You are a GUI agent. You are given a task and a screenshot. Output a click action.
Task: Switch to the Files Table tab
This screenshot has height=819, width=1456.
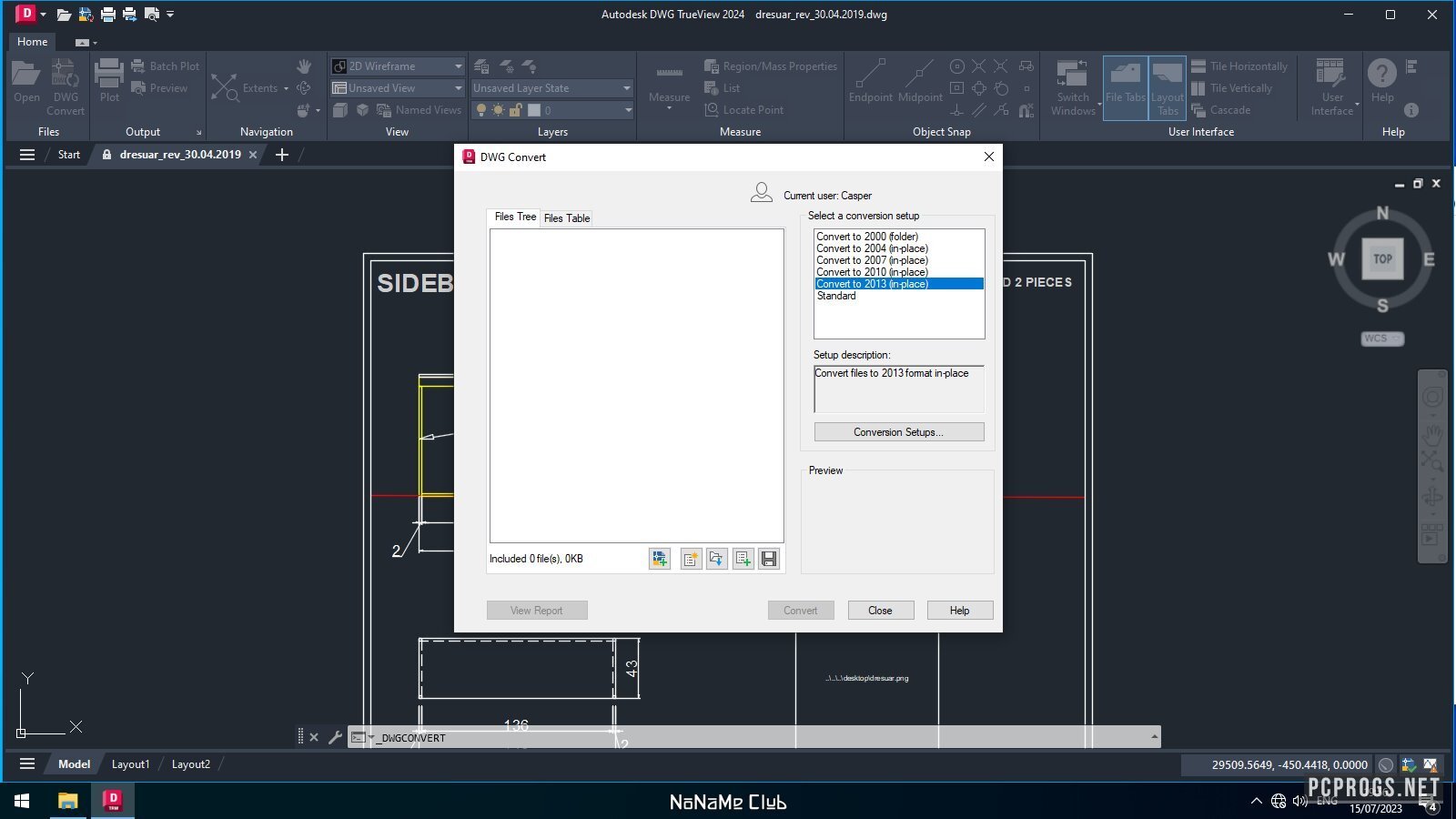(567, 218)
